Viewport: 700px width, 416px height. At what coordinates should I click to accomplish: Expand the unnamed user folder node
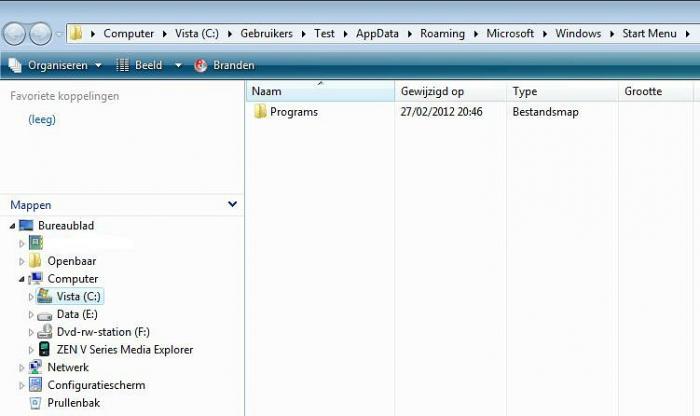coord(21,244)
